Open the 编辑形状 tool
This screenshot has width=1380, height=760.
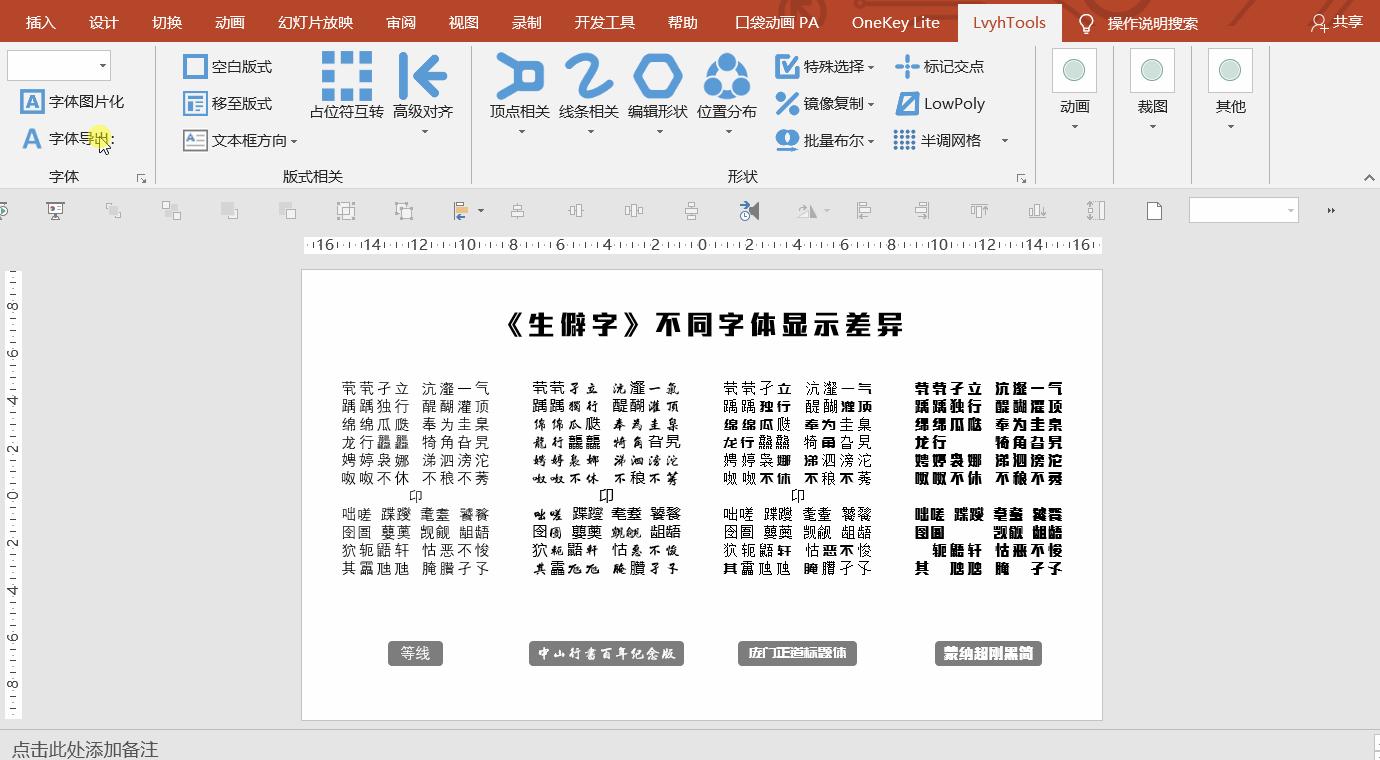point(658,85)
